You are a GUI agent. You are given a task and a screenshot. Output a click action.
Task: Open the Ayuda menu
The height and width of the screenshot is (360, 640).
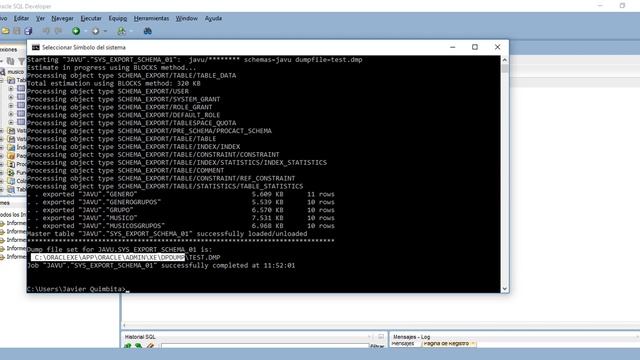pyautogui.click(x=213, y=18)
